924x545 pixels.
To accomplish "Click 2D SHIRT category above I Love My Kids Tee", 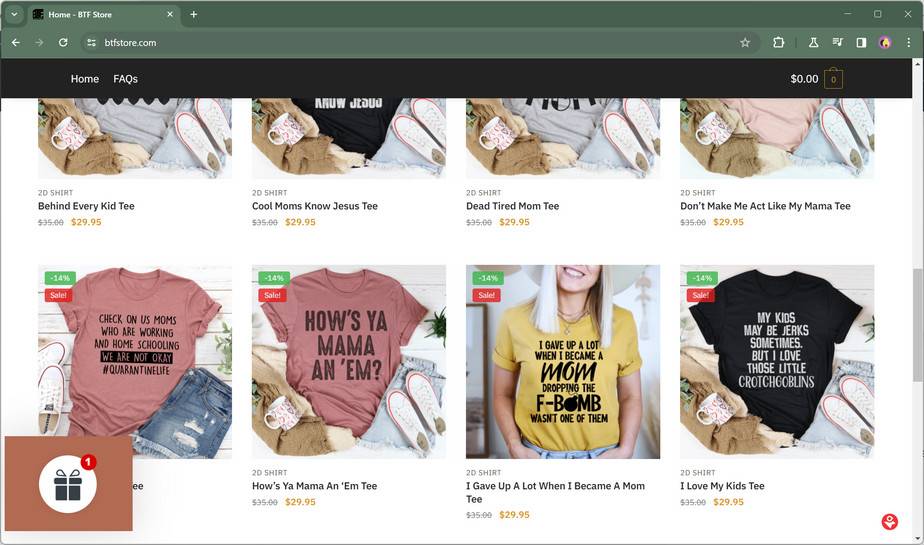I will 698,473.
